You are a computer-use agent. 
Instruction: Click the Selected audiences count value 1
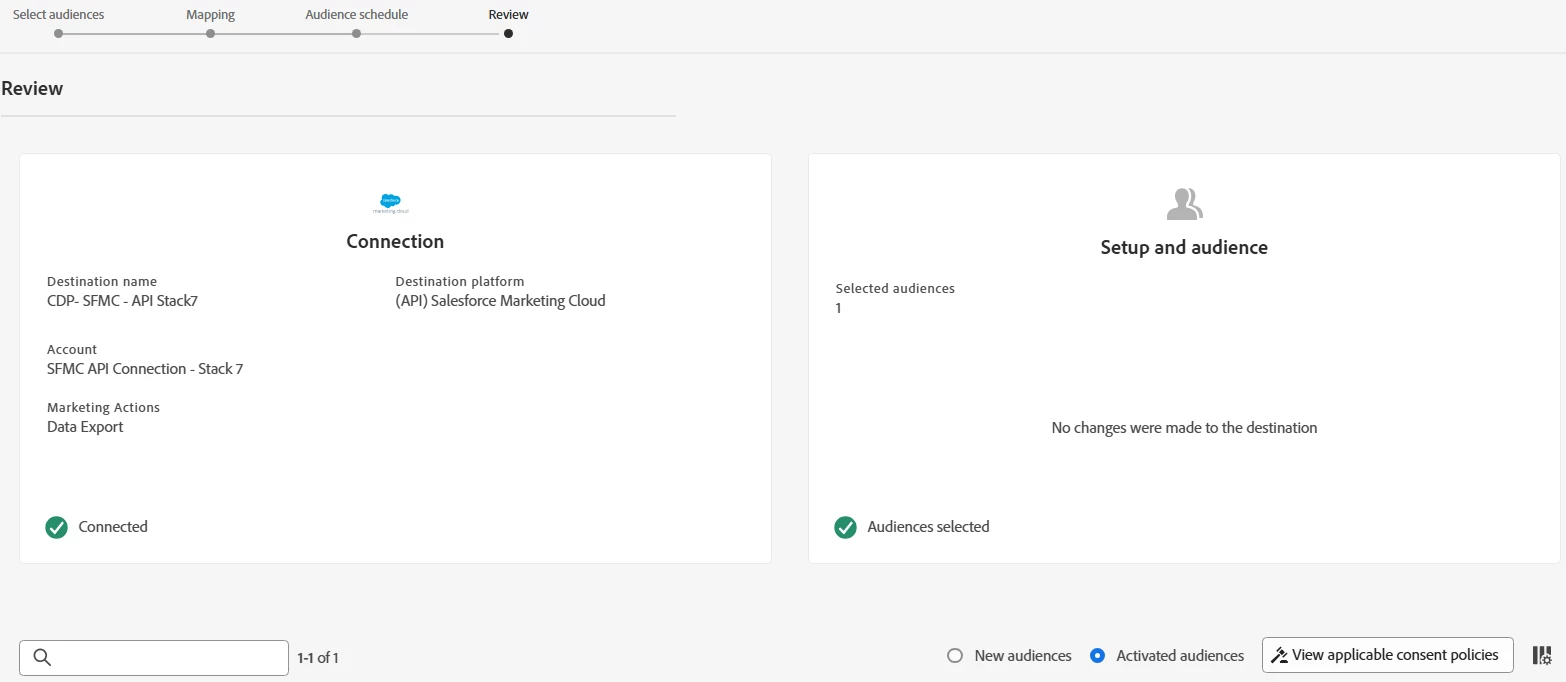[x=839, y=308]
